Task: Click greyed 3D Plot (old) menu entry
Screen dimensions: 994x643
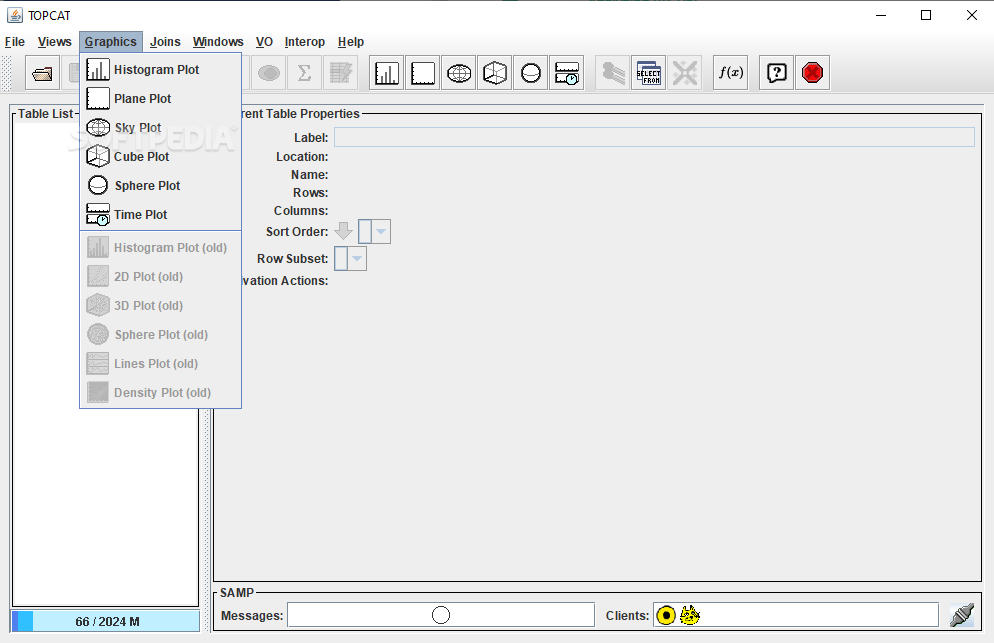Action: (160, 306)
